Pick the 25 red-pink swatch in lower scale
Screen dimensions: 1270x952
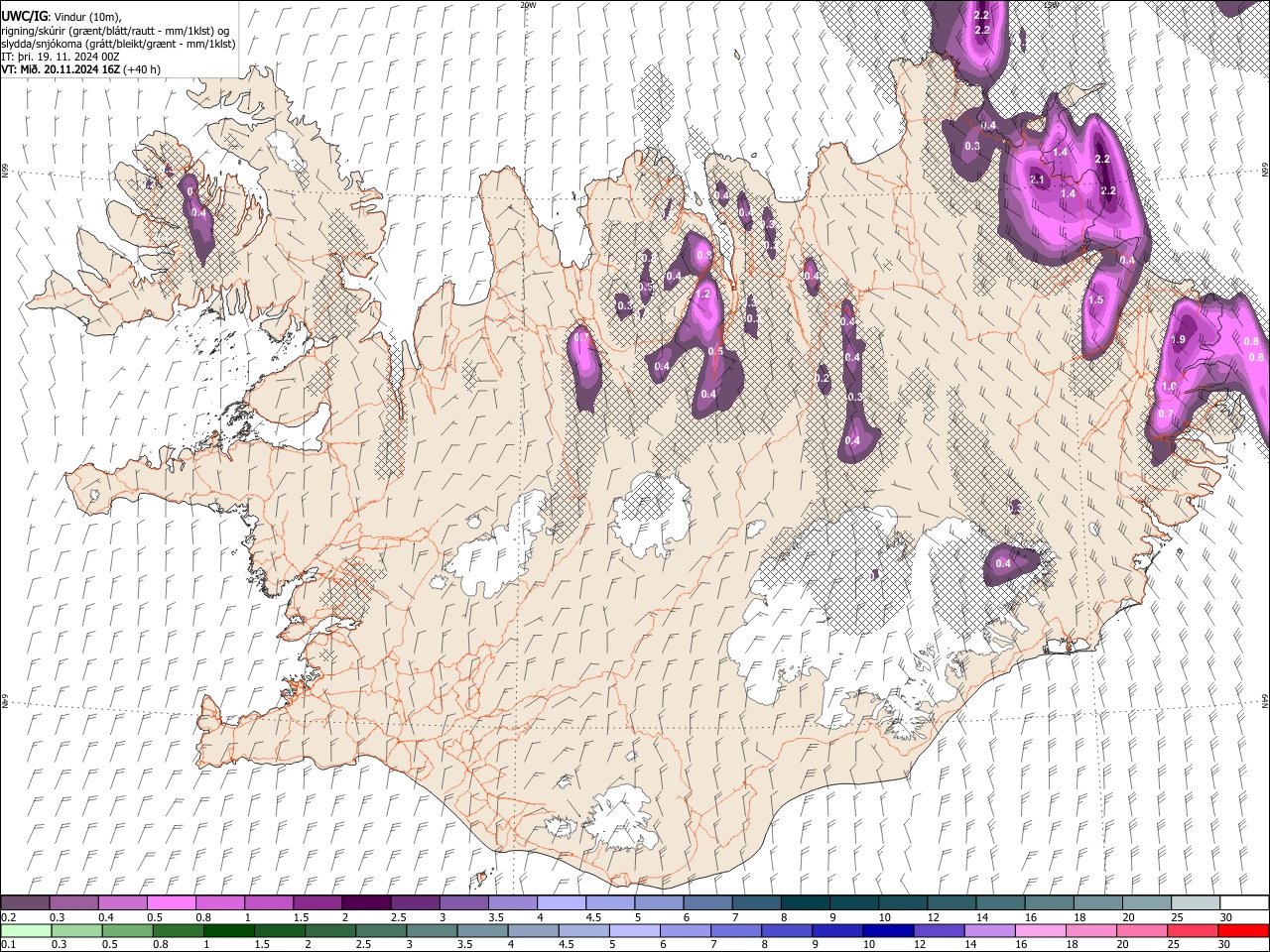pos(1192,930)
